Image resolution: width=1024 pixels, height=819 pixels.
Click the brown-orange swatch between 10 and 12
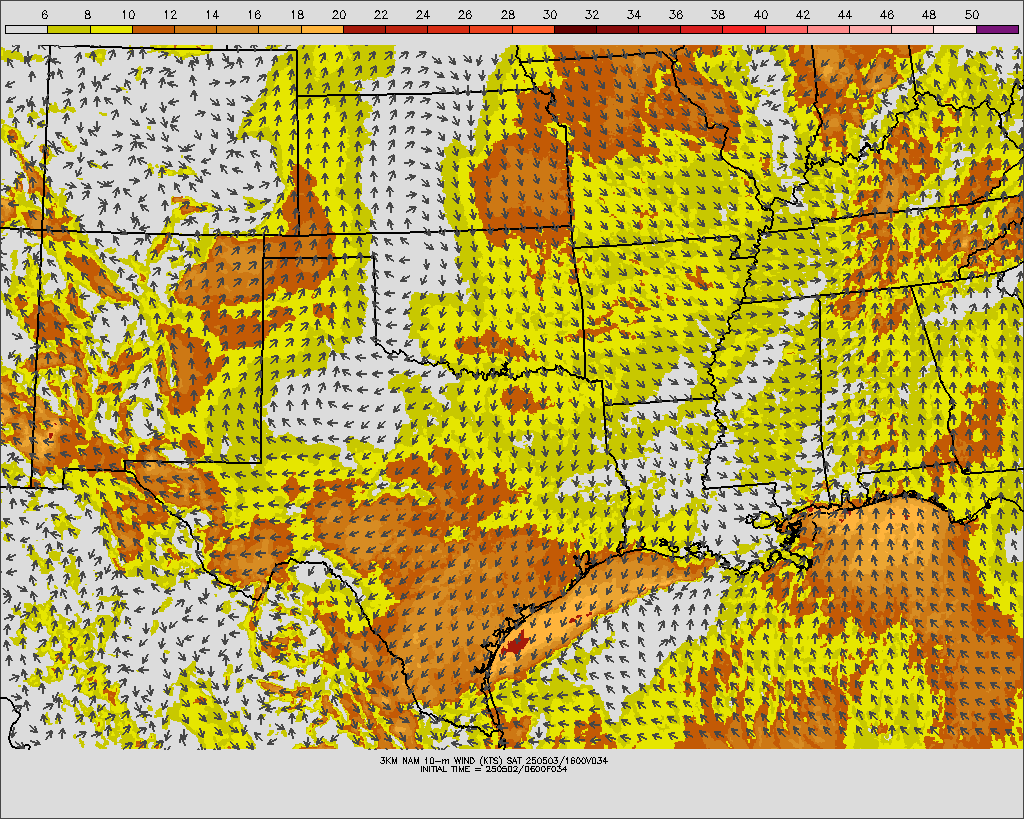coord(153,29)
